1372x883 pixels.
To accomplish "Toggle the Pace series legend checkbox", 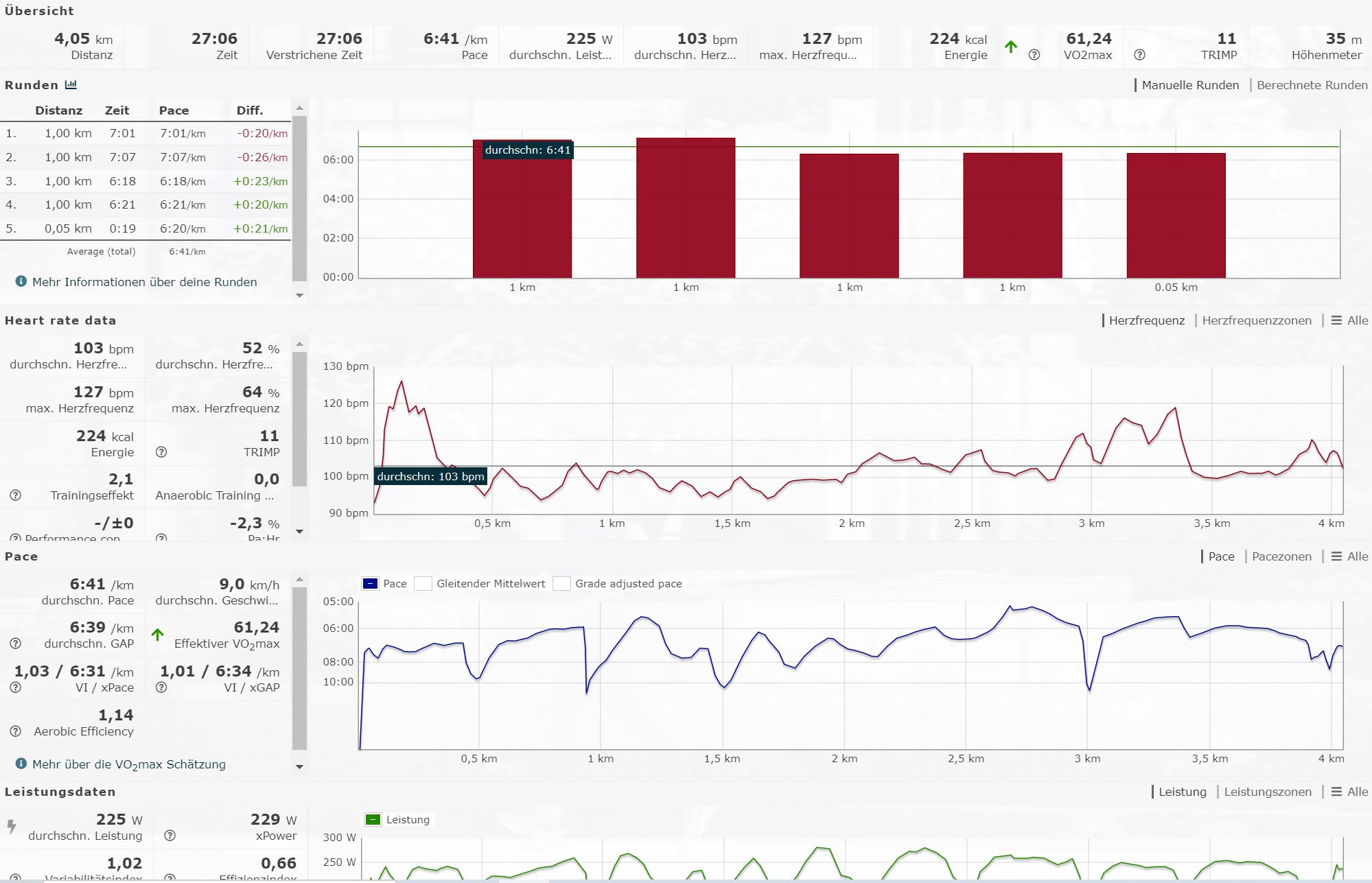I will click(x=370, y=584).
